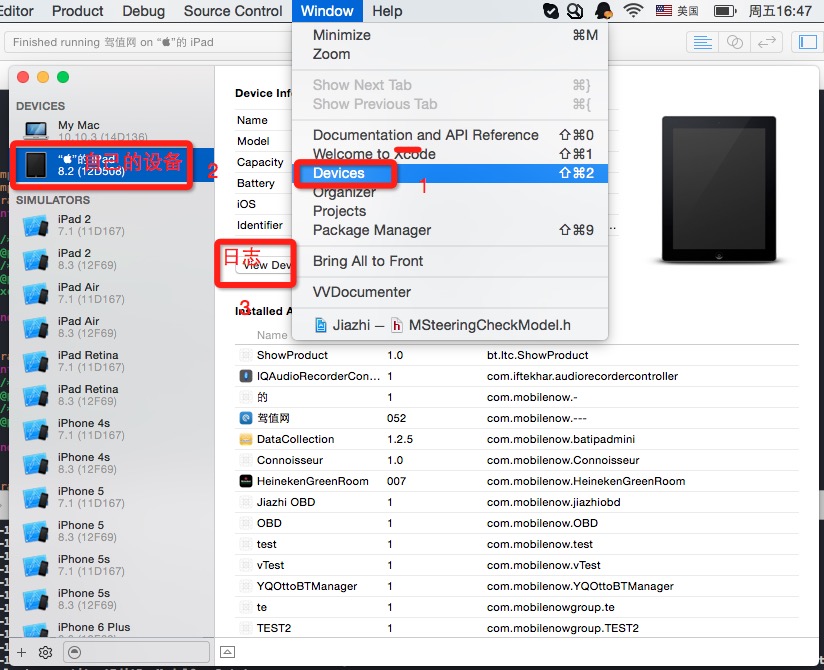Choose Projects in the Window menu
This screenshot has height=670, width=824.
[450, 211]
